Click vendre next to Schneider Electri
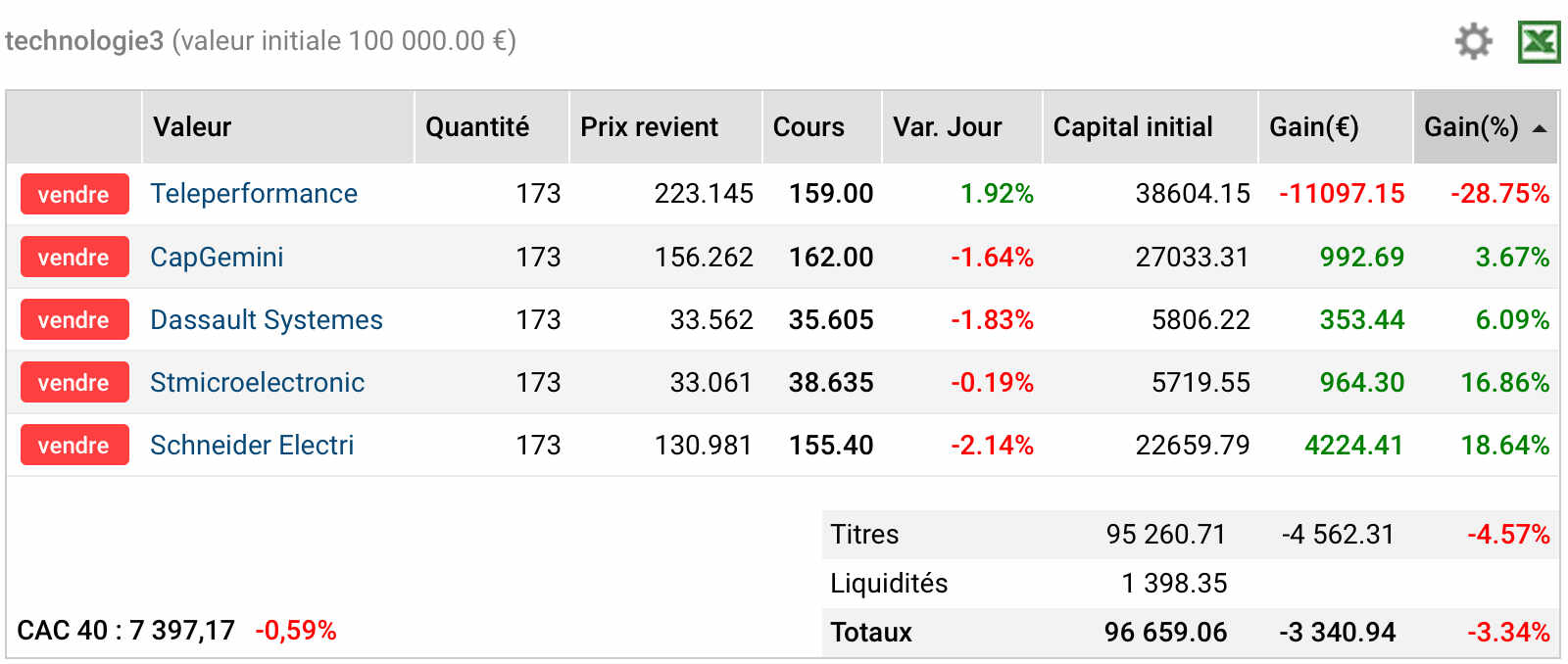Screen dimensions: 1568x664 click(x=74, y=445)
